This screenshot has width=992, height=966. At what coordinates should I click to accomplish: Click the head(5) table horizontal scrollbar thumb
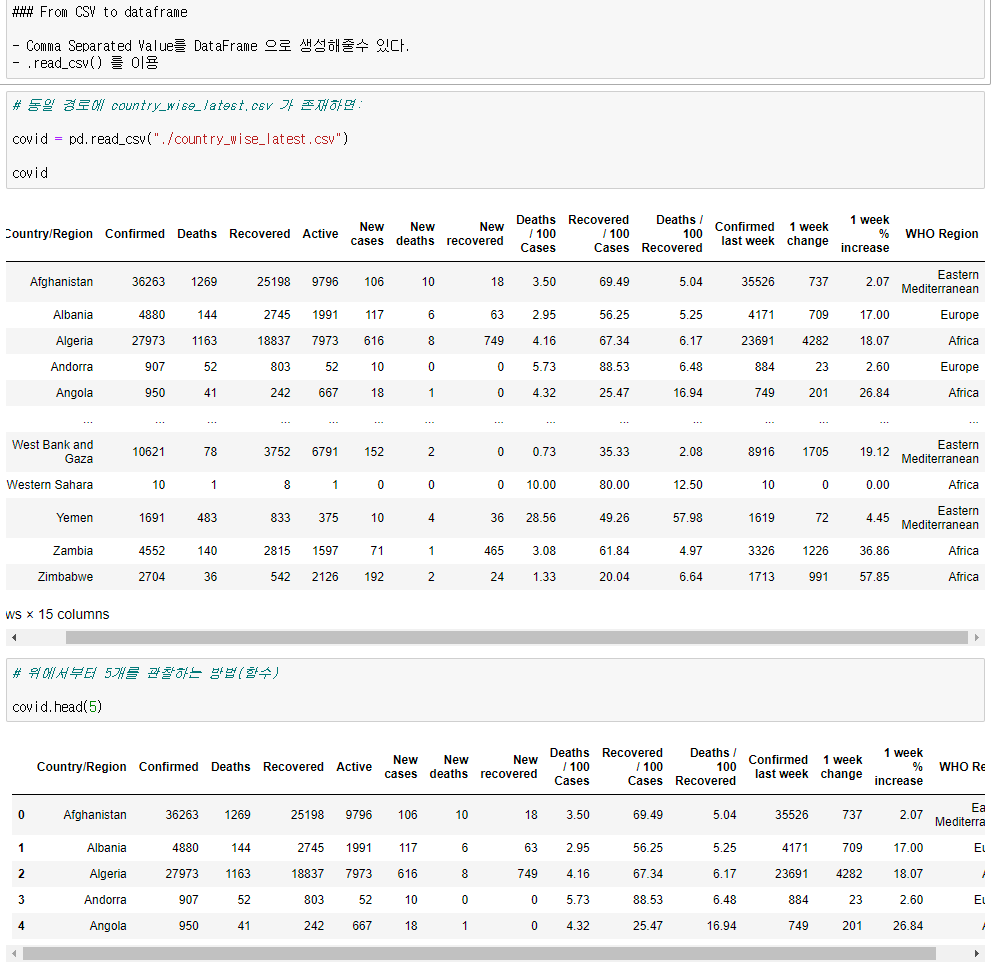(479, 953)
